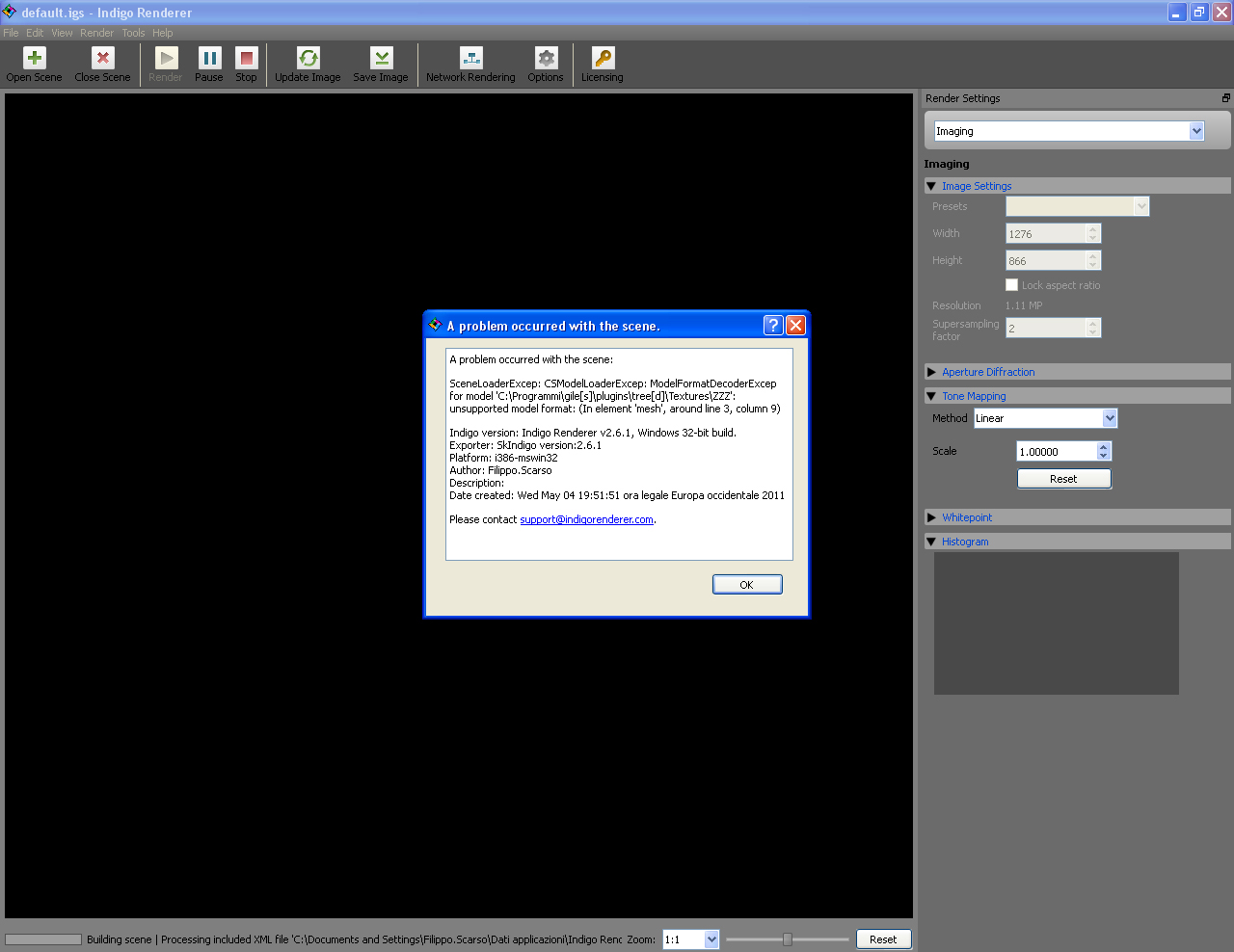This screenshot has height=952, width=1234.
Task: Click the Save Image toolbar icon
Action: [x=382, y=58]
